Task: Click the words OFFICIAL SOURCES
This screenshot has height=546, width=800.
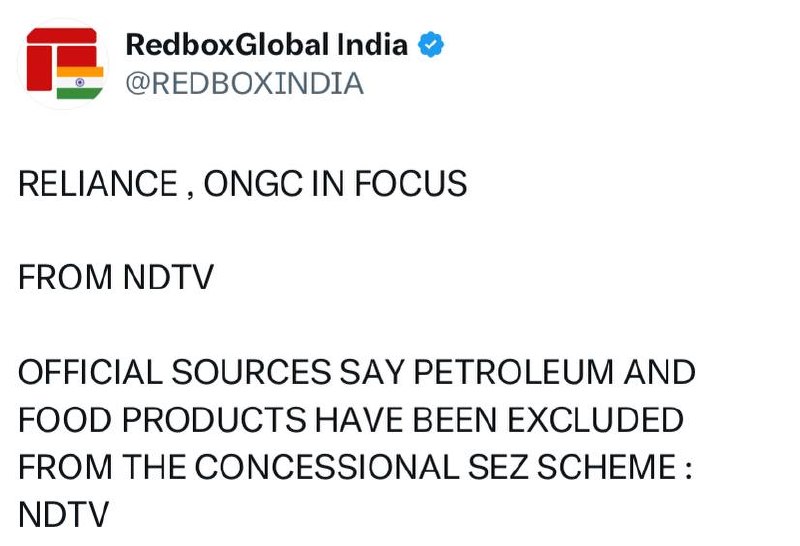Action: point(175,373)
